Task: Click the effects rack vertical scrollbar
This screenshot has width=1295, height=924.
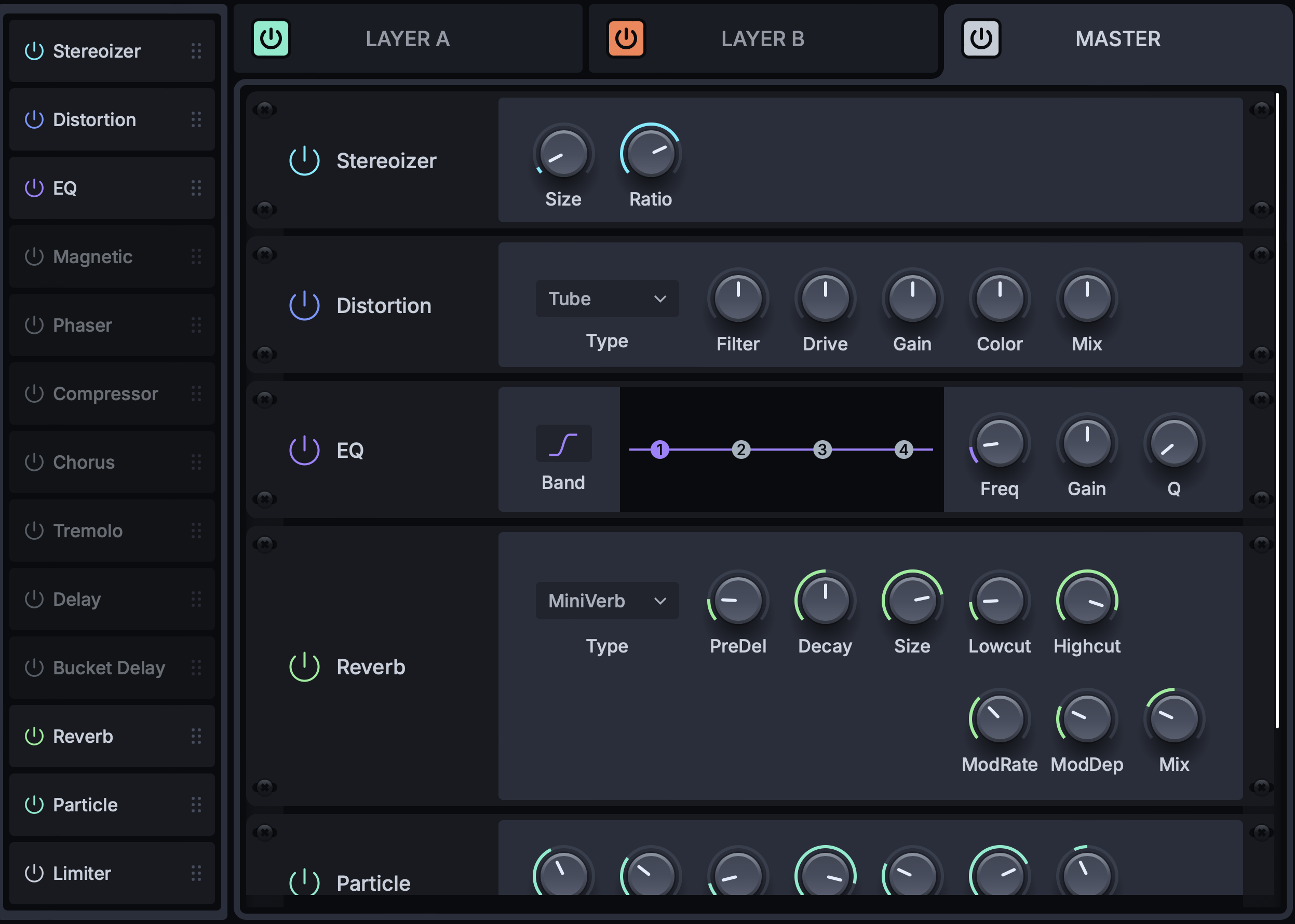Action: click(x=1277, y=410)
